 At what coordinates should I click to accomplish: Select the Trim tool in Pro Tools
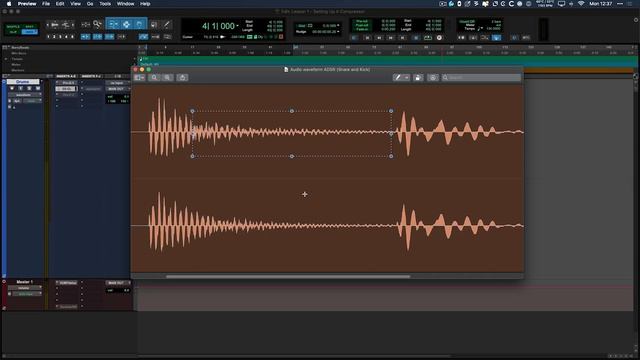113,24
